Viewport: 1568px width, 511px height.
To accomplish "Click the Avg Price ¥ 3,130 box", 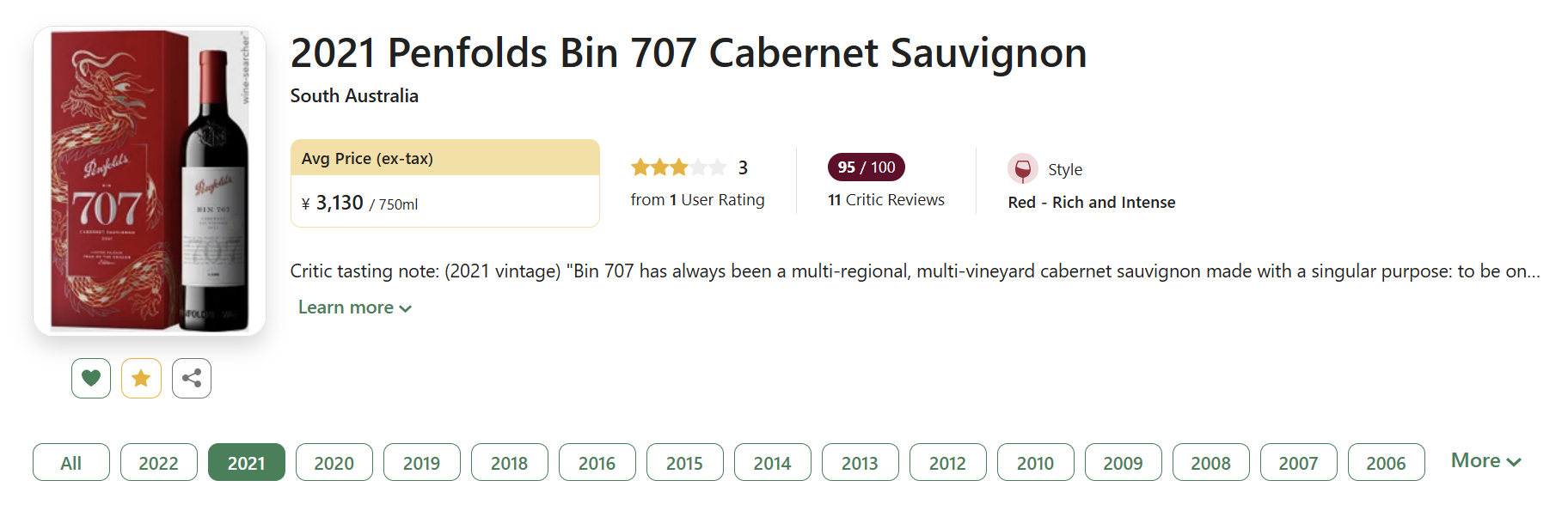I will coord(445,183).
